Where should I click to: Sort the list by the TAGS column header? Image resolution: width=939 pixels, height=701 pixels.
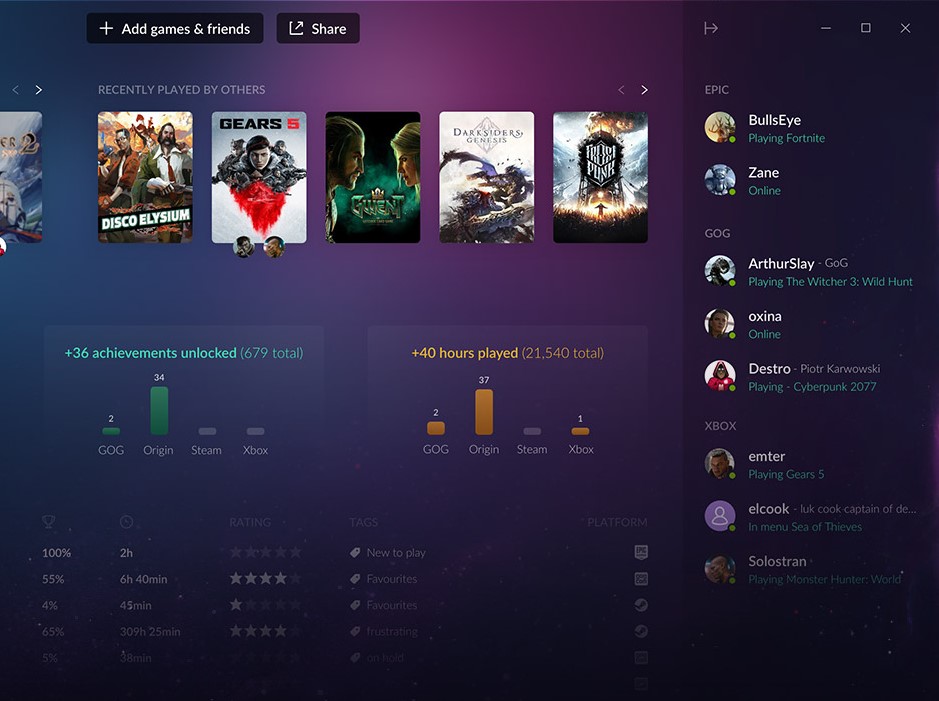point(364,522)
